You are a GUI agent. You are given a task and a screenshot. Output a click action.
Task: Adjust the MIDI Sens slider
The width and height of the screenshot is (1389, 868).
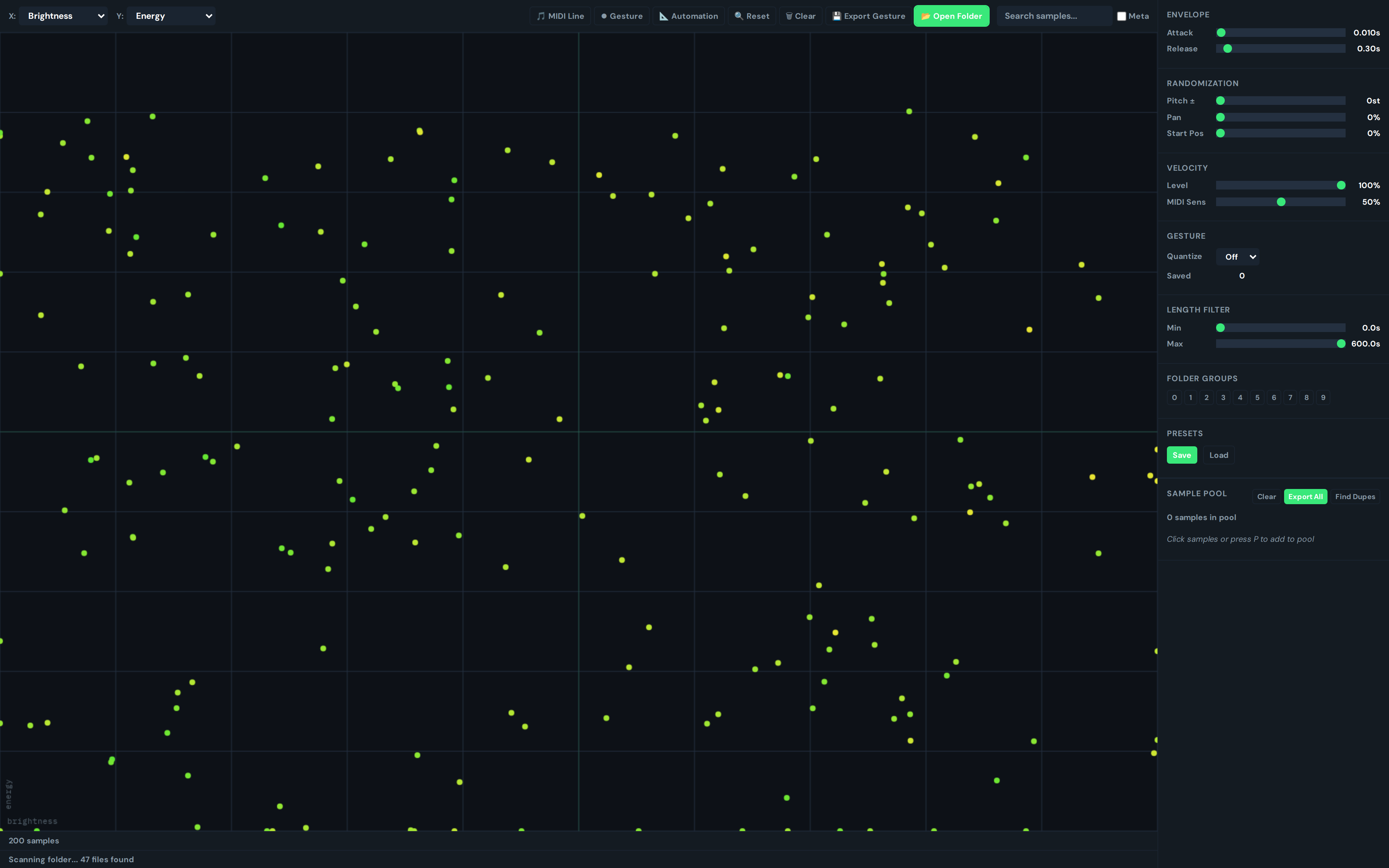coord(1280,202)
